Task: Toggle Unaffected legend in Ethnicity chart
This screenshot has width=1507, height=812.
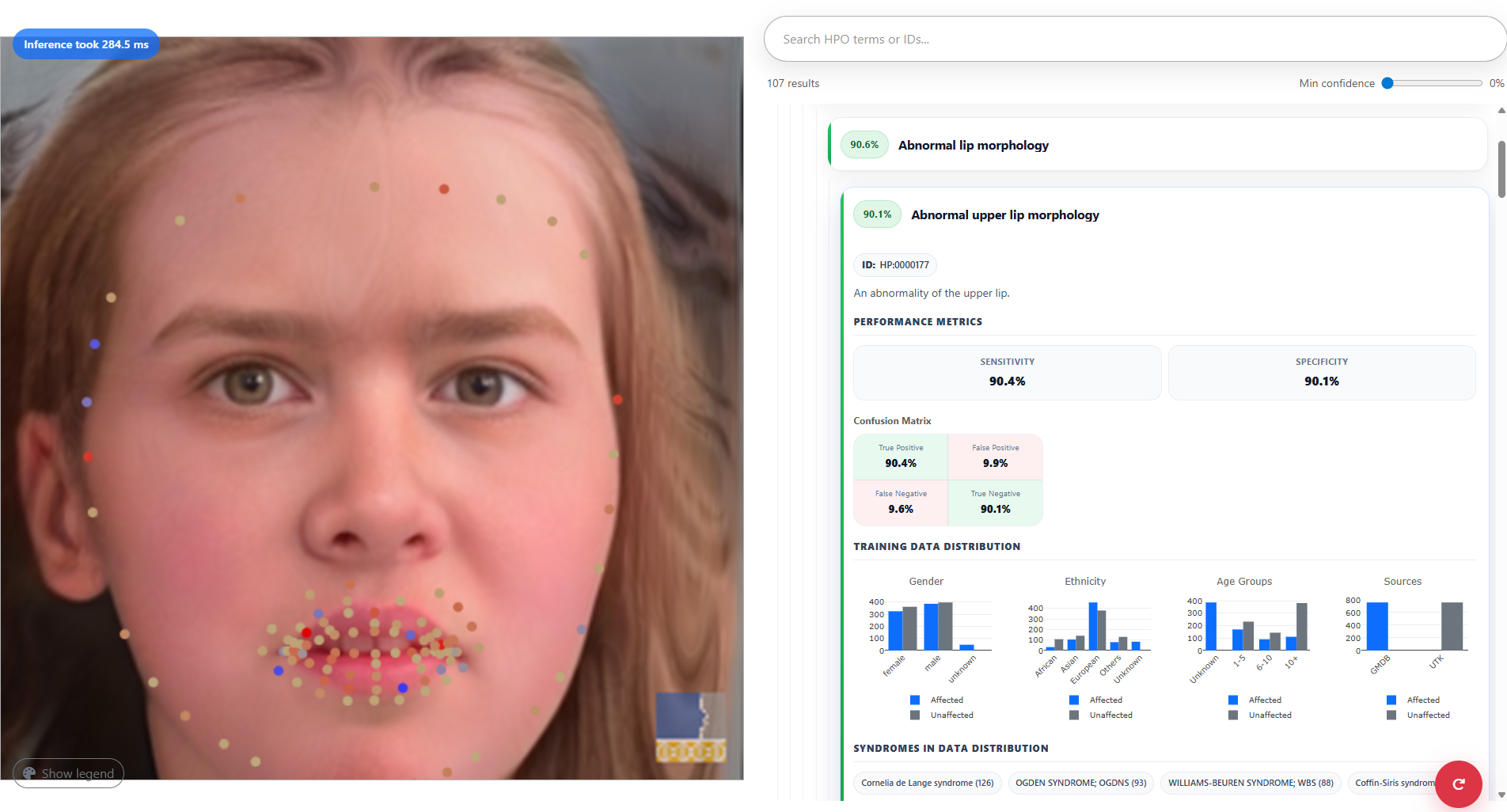Action: point(1101,715)
